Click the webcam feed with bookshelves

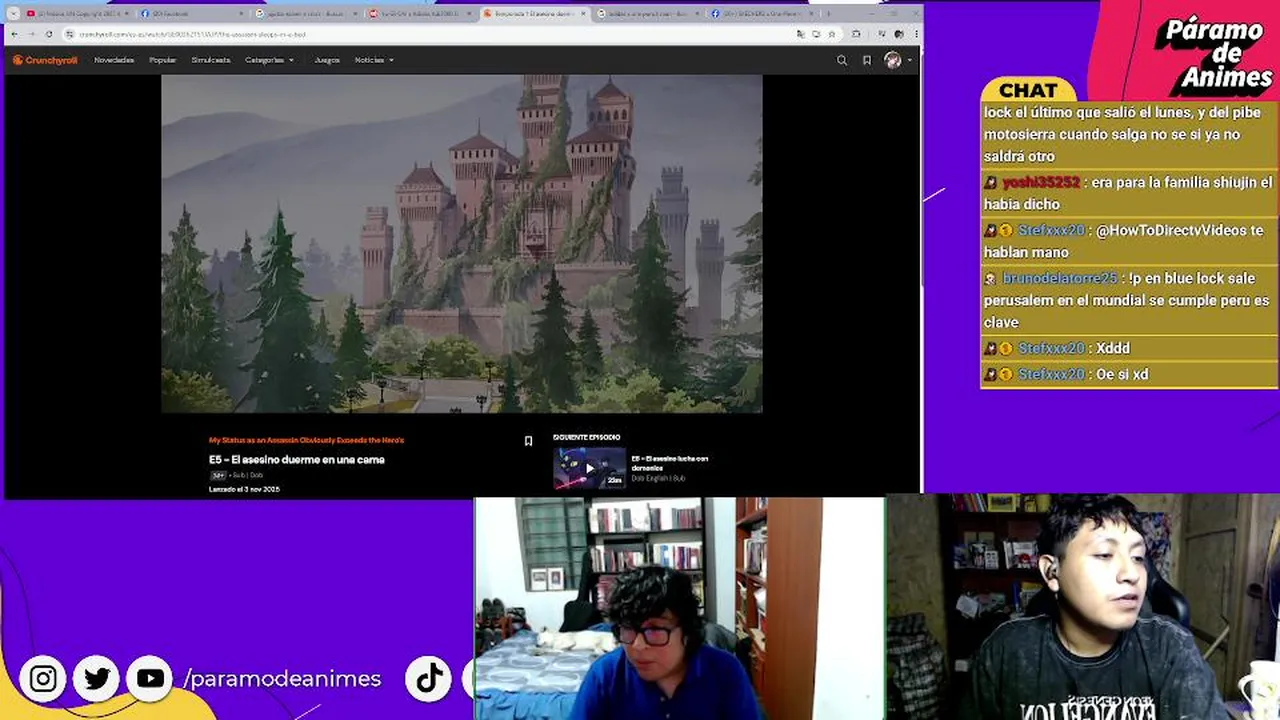[679, 608]
